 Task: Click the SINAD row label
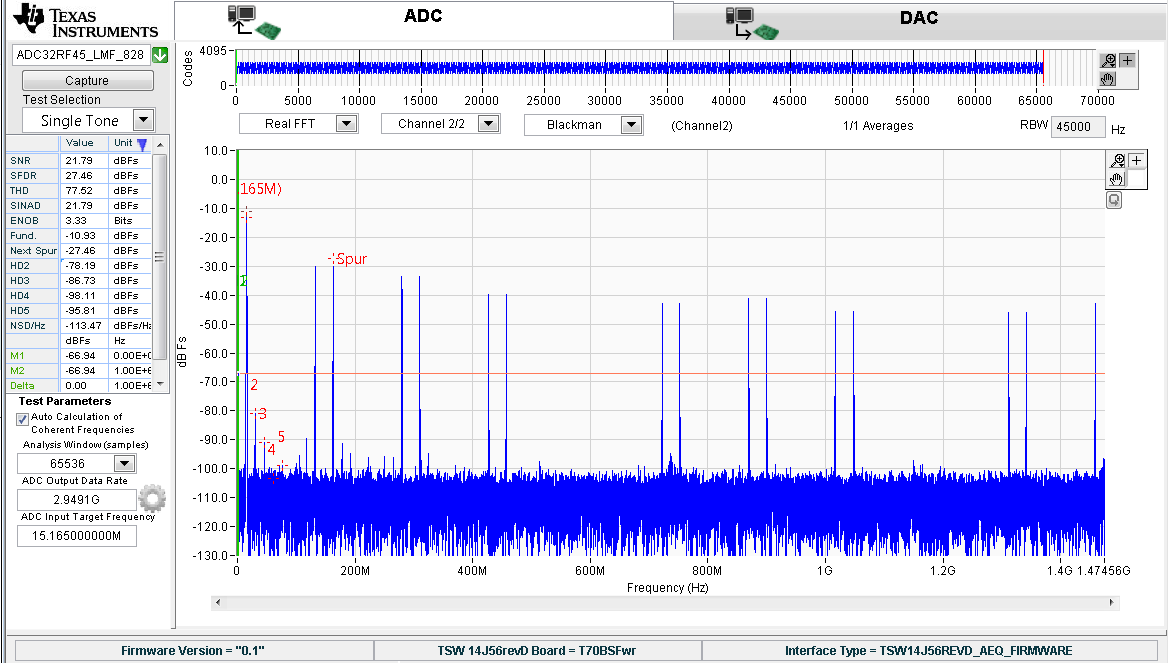(25, 206)
